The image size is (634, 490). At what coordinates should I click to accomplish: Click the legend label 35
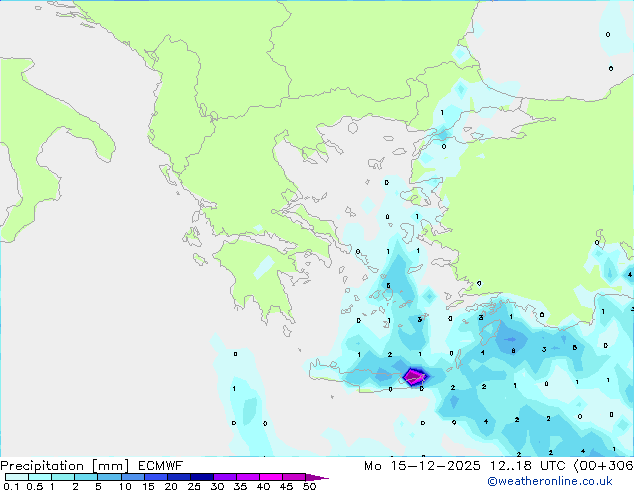(240, 486)
